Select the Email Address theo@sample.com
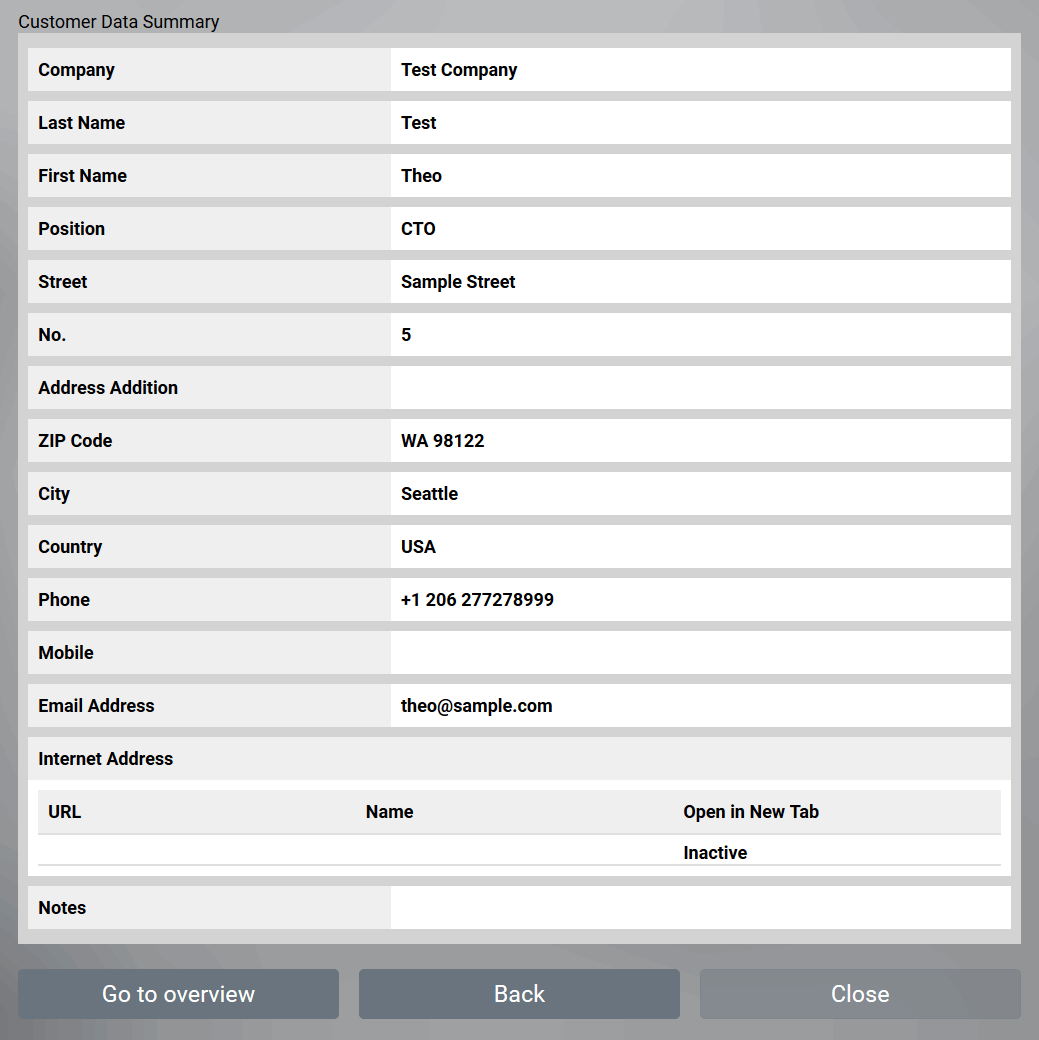Image resolution: width=1039 pixels, height=1040 pixels. coord(700,705)
